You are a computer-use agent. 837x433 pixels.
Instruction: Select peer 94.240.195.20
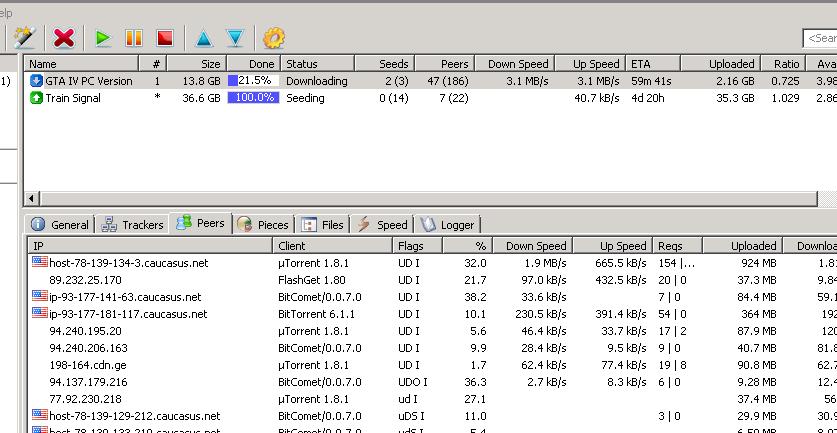pyautogui.click(x=85, y=332)
